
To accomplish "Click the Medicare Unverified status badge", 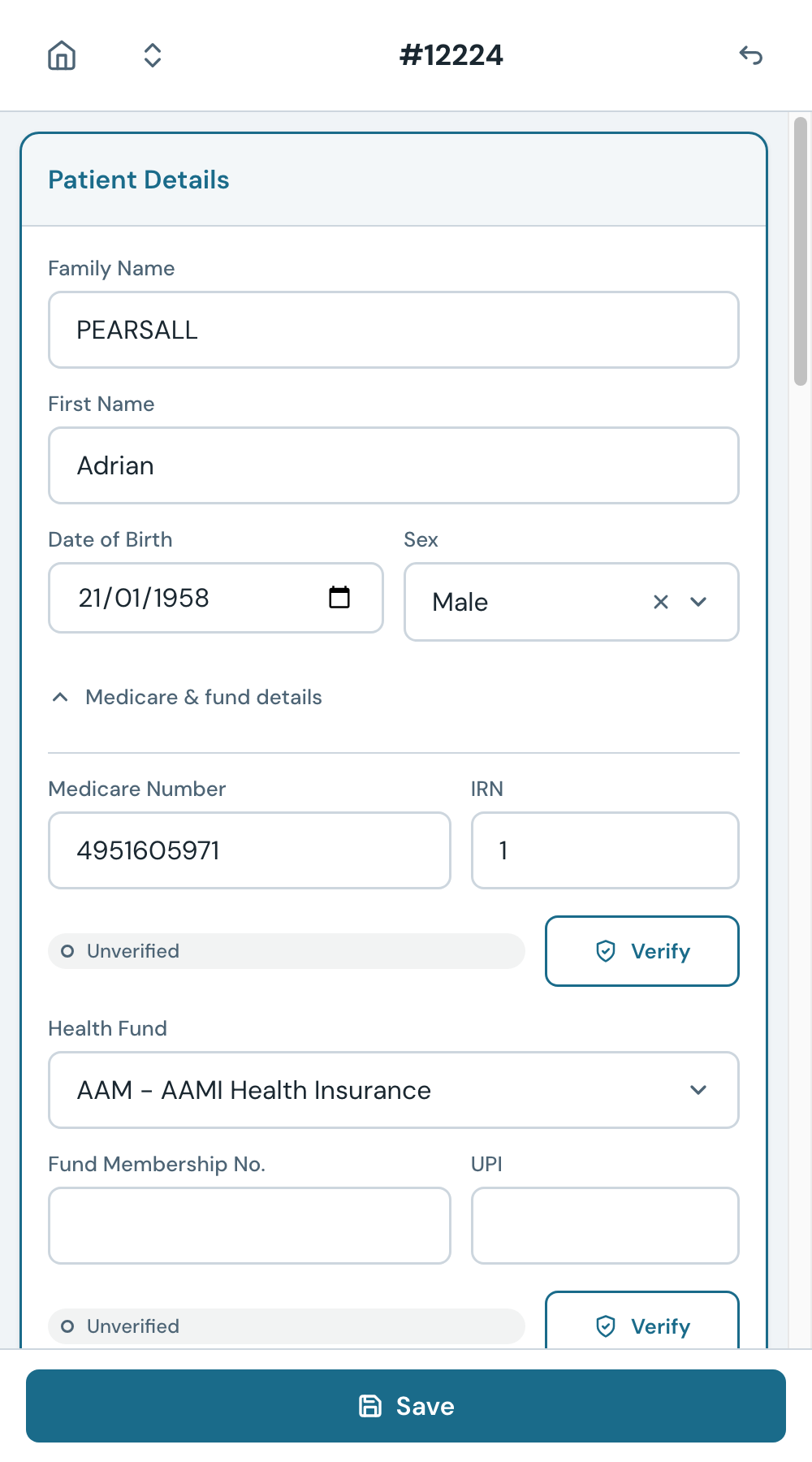I will pyautogui.click(x=287, y=951).
